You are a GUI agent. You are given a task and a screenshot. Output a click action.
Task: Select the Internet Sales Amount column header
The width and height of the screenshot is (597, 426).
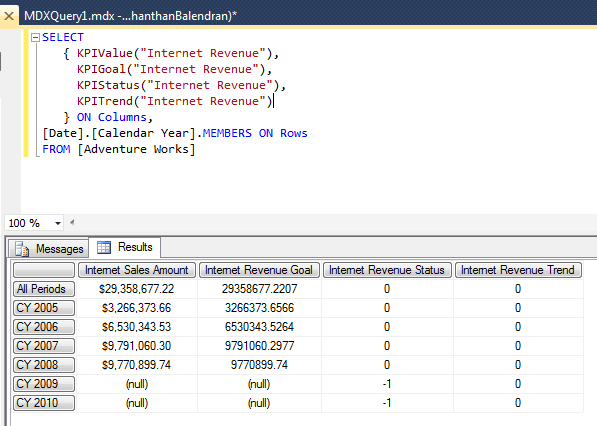point(137,270)
